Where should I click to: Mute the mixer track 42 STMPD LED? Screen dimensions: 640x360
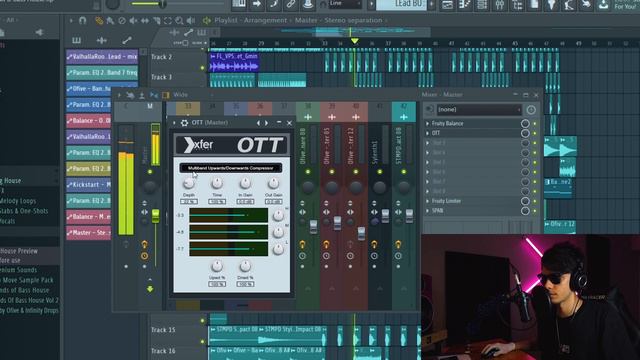pos(404,172)
